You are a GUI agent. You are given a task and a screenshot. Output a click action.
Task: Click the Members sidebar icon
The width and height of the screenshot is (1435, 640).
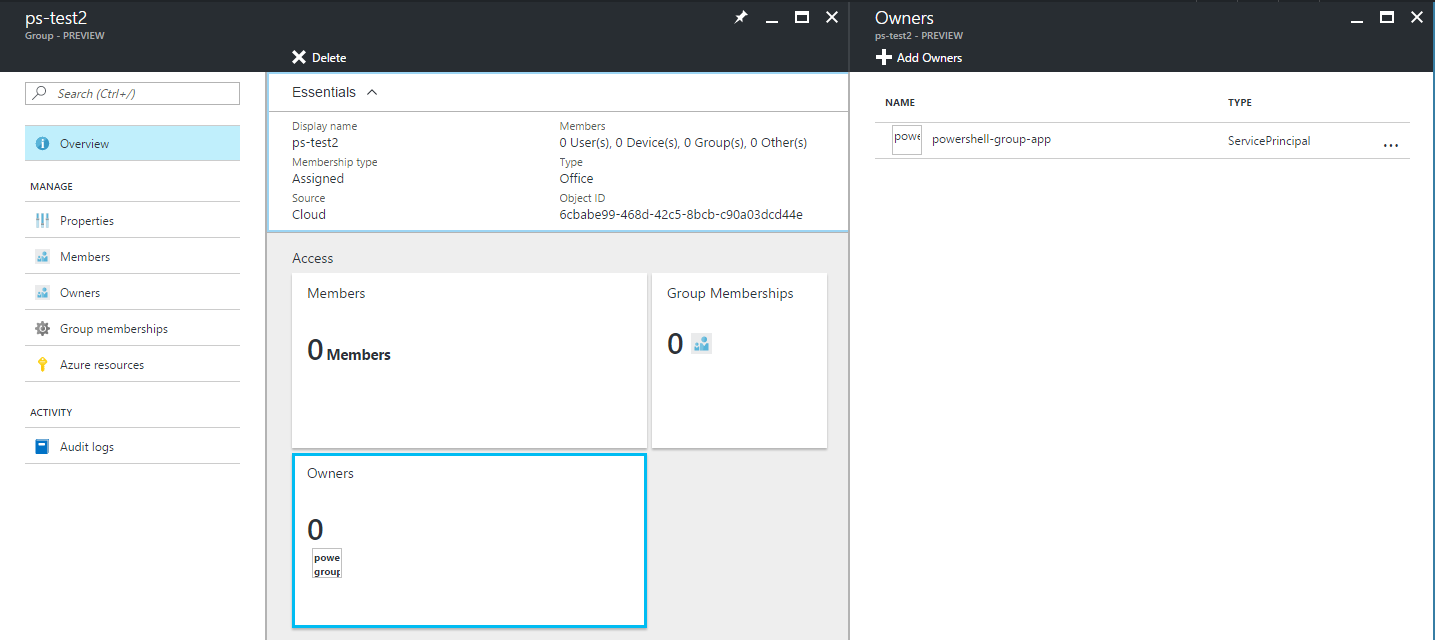point(42,257)
